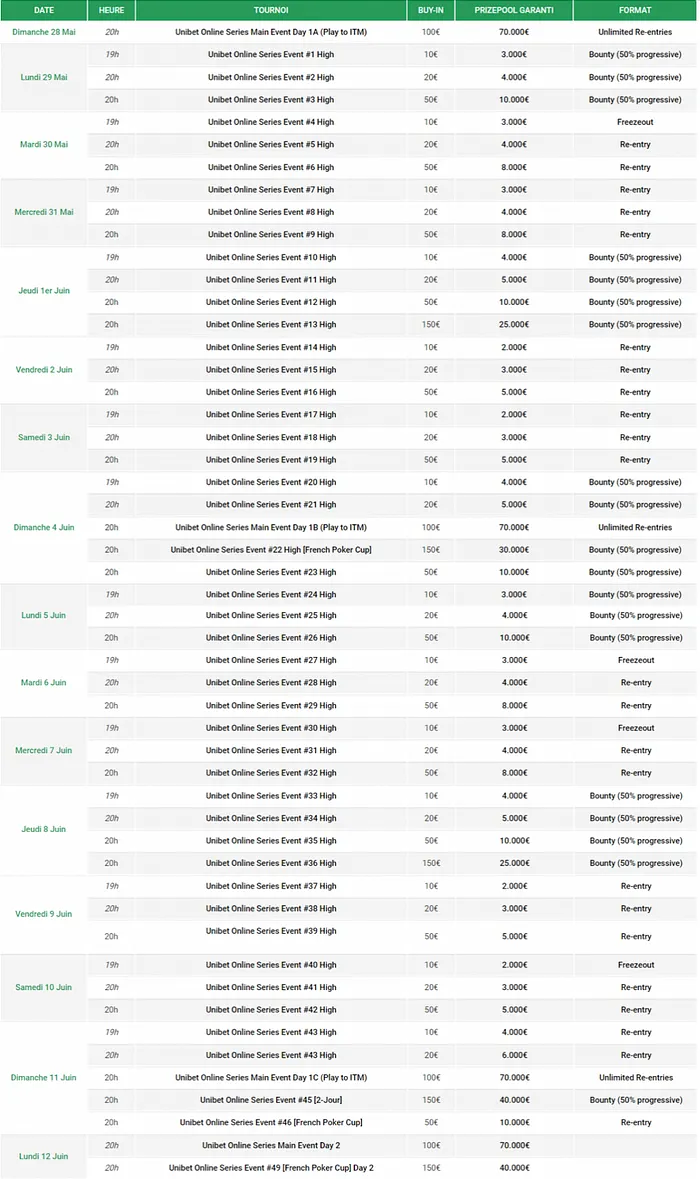Select Unibet Online Series Main Event Day 2
Image resolution: width=700 pixels, height=1179 pixels.
pos(271,1145)
